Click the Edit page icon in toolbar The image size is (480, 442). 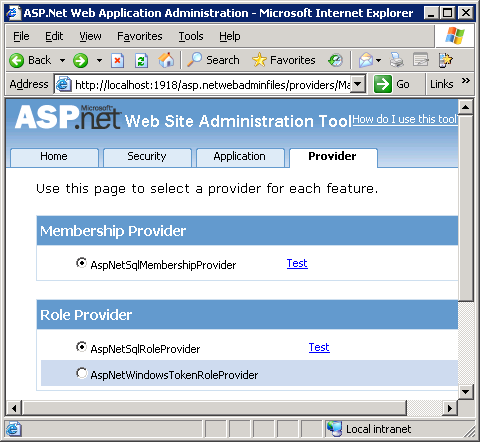pyautogui.click(x=421, y=60)
